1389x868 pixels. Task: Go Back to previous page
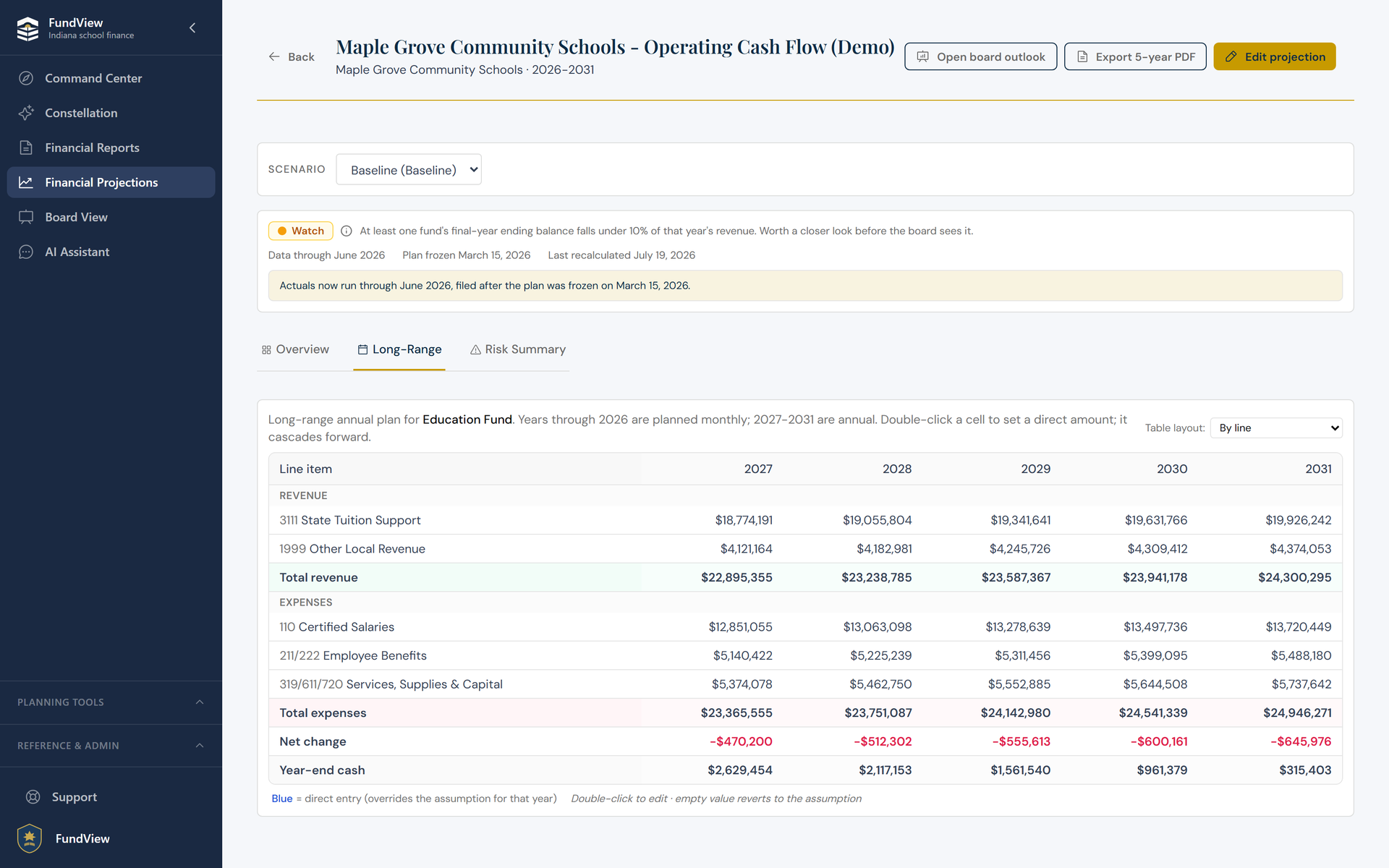(x=292, y=56)
